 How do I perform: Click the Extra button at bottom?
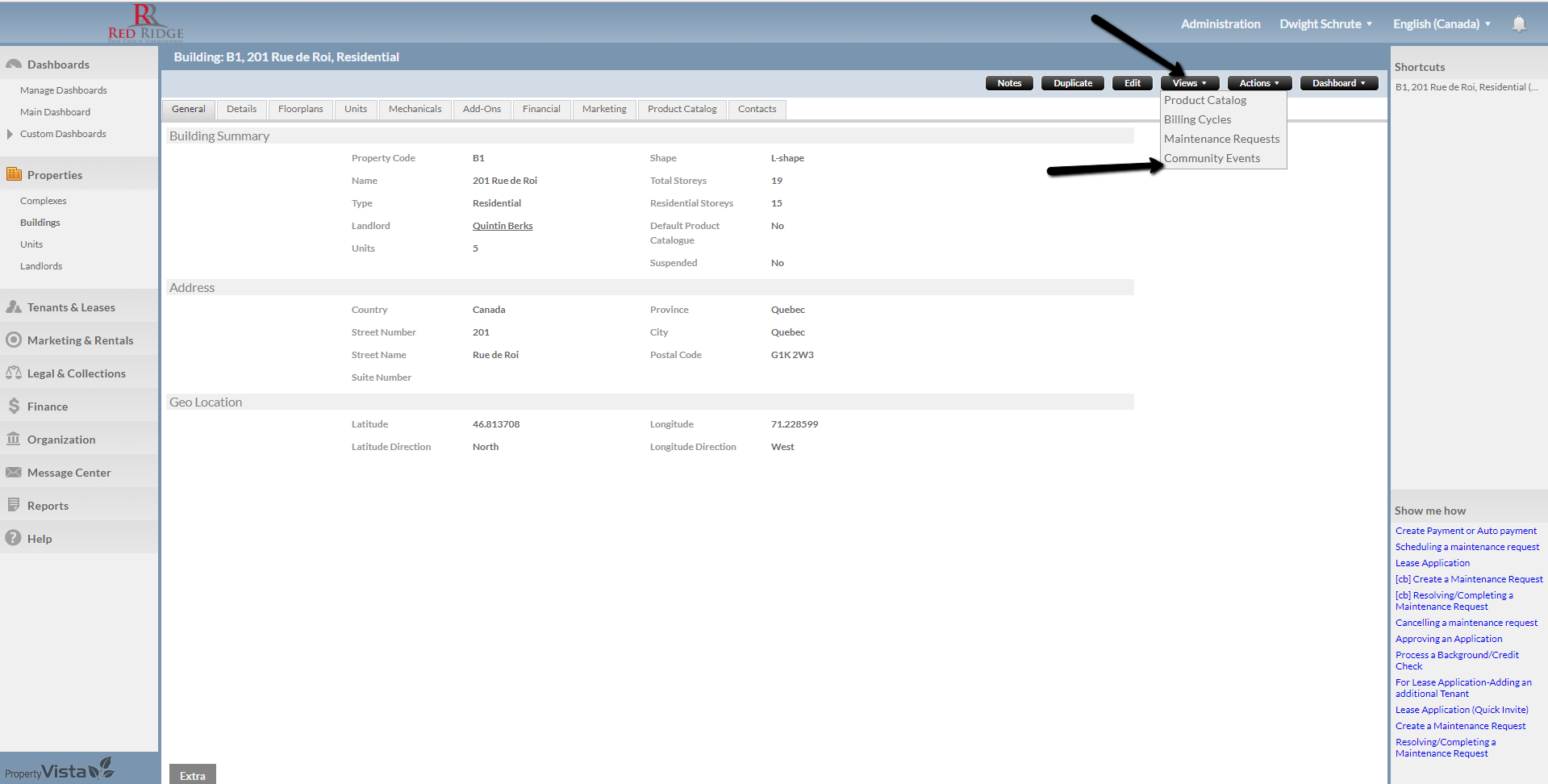[193, 775]
